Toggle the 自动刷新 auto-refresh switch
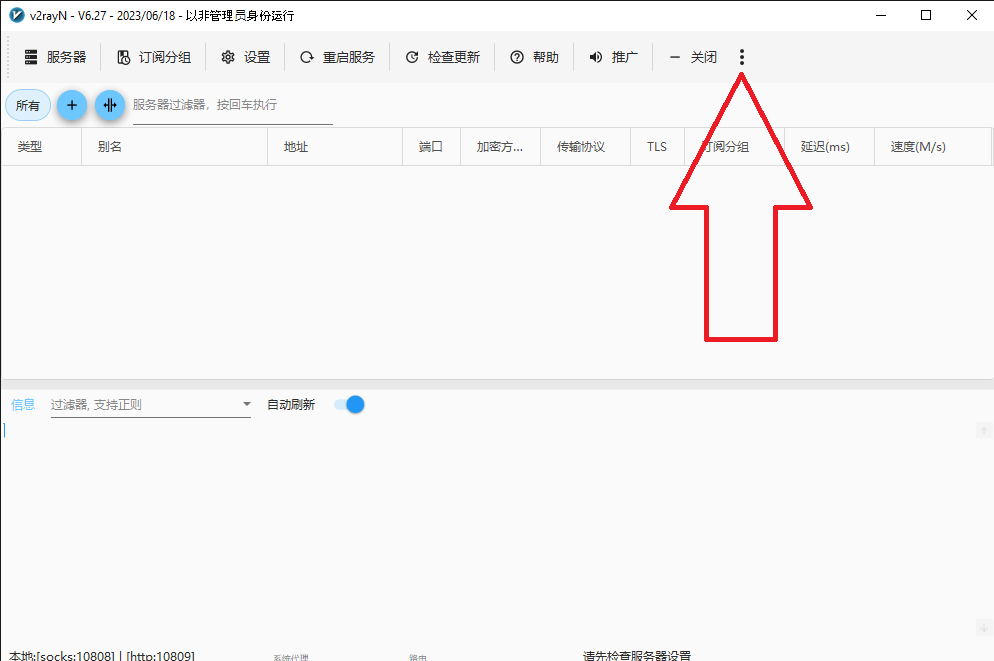This screenshot has width=994, height=661. click(x=349, y=405)
